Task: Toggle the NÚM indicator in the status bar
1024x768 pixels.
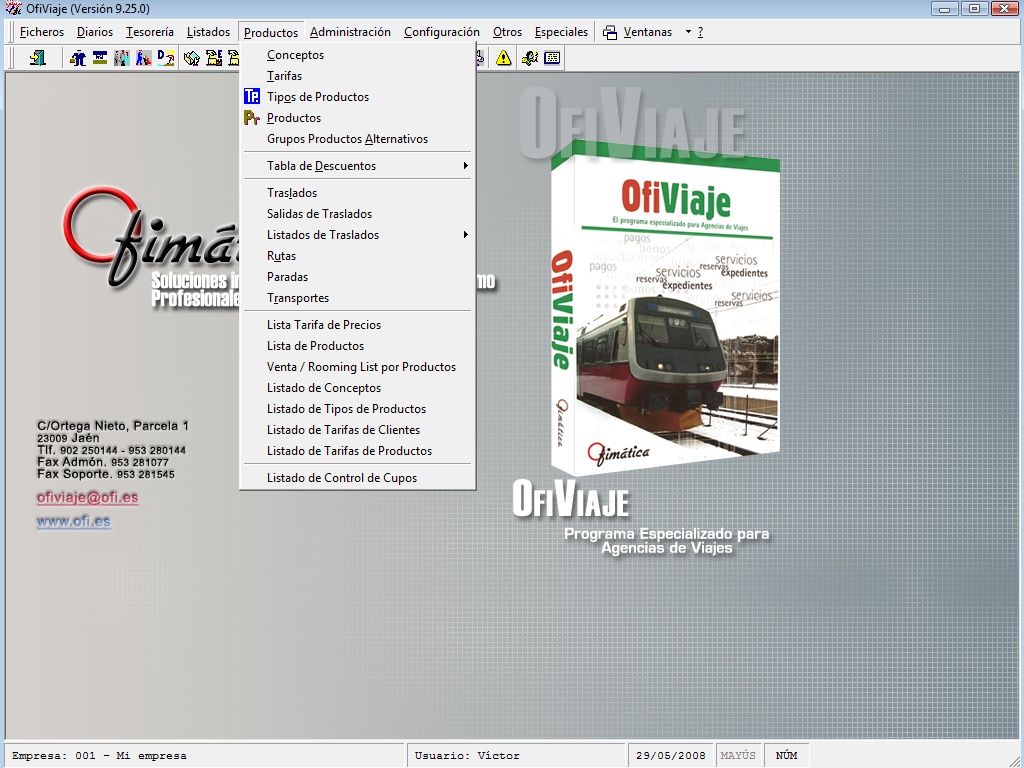Action: (x=786, y=754)
